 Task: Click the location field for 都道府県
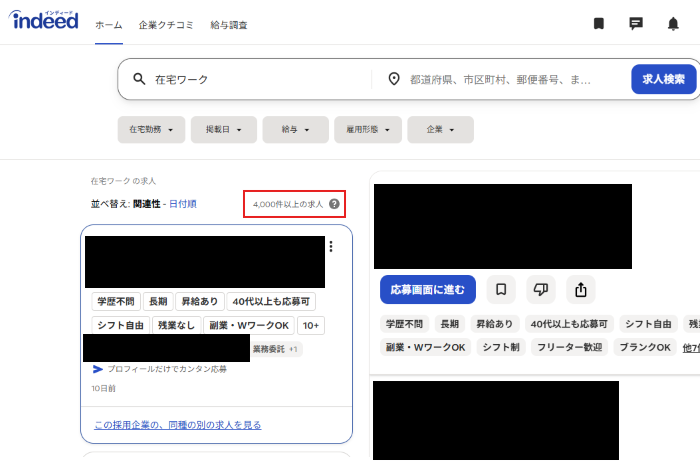click(x=500, y=79)
